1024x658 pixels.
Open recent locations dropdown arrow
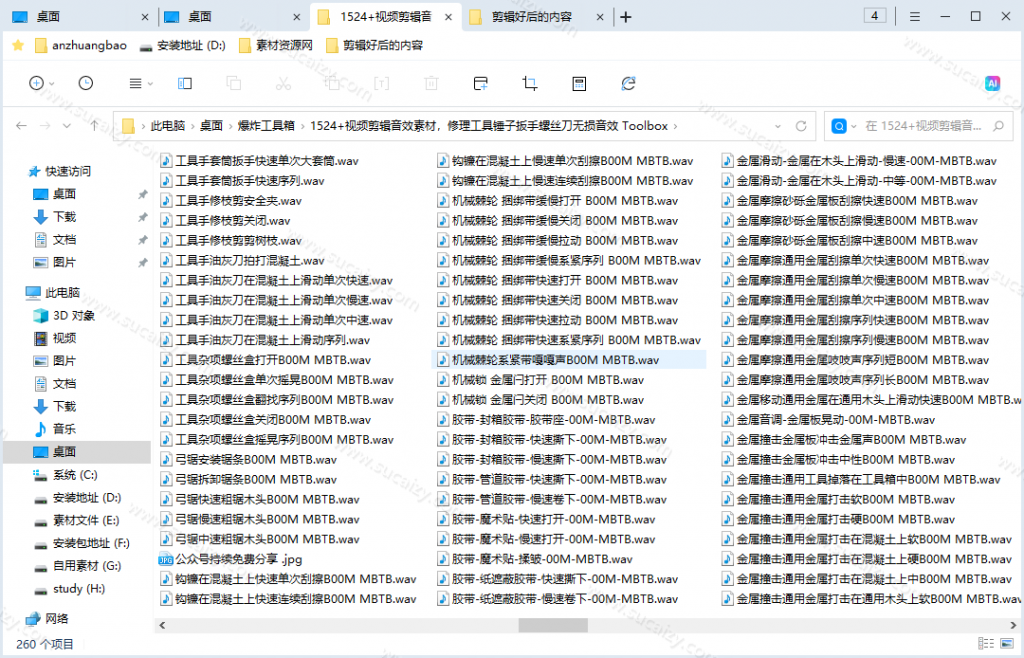point(67,125)
